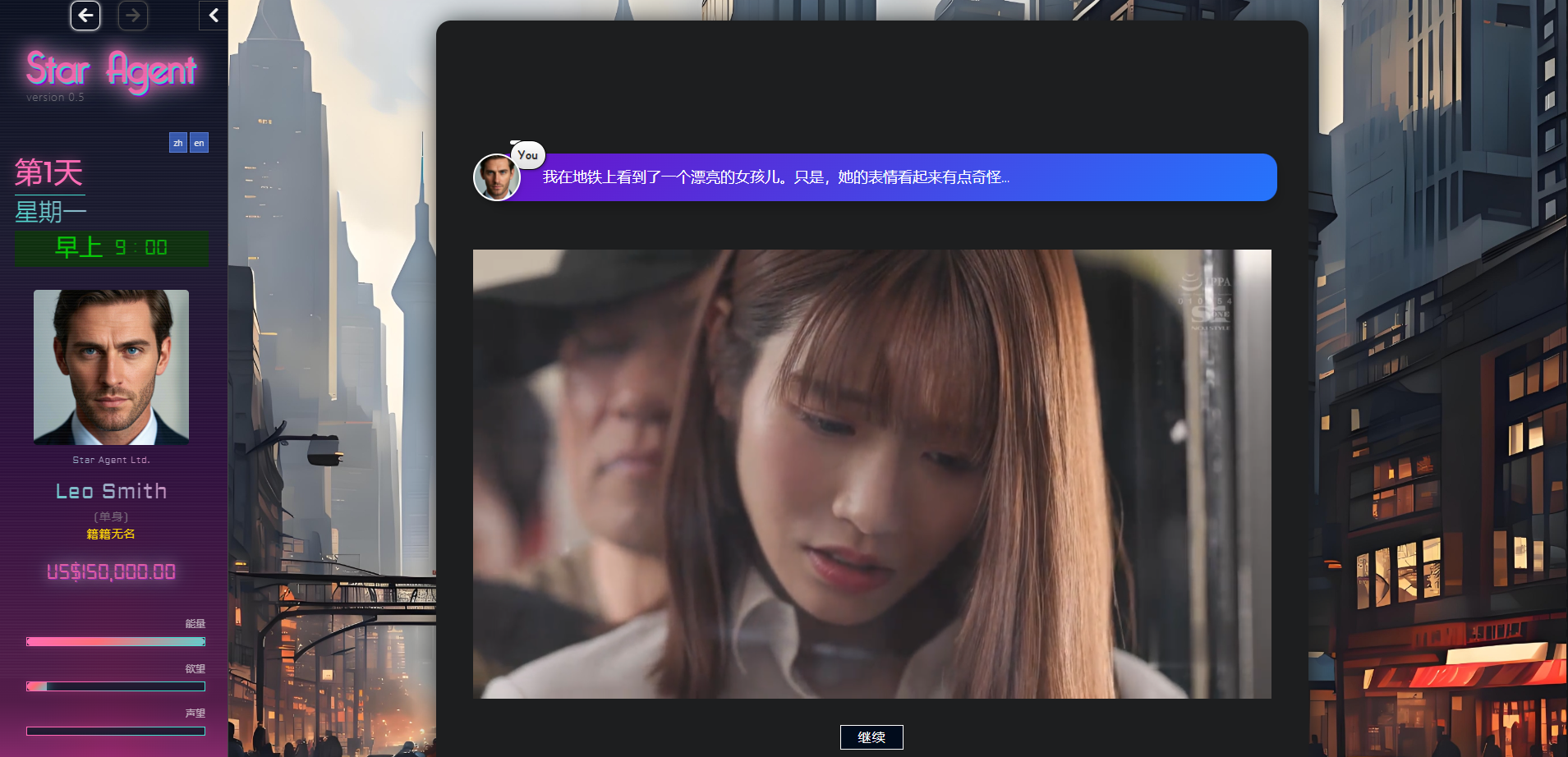Screen dimensions: 1568x757
Task: Click the 欲望 desire bar
Action: [x=116, y=686]
